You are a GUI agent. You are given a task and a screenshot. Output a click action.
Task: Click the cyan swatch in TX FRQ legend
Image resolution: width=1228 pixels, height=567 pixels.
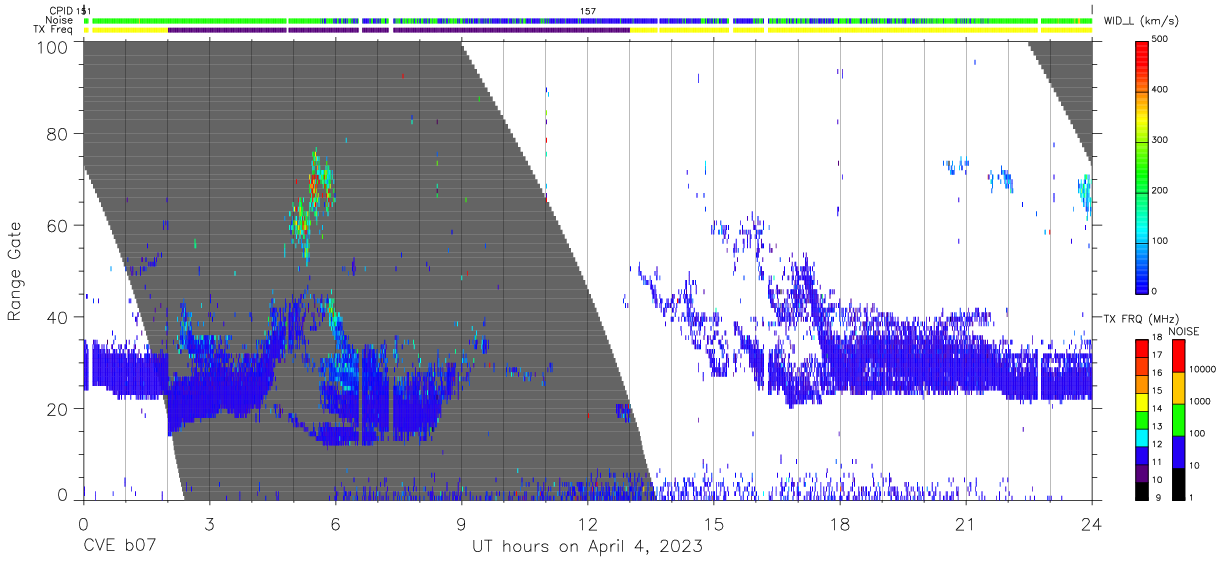1142,437
